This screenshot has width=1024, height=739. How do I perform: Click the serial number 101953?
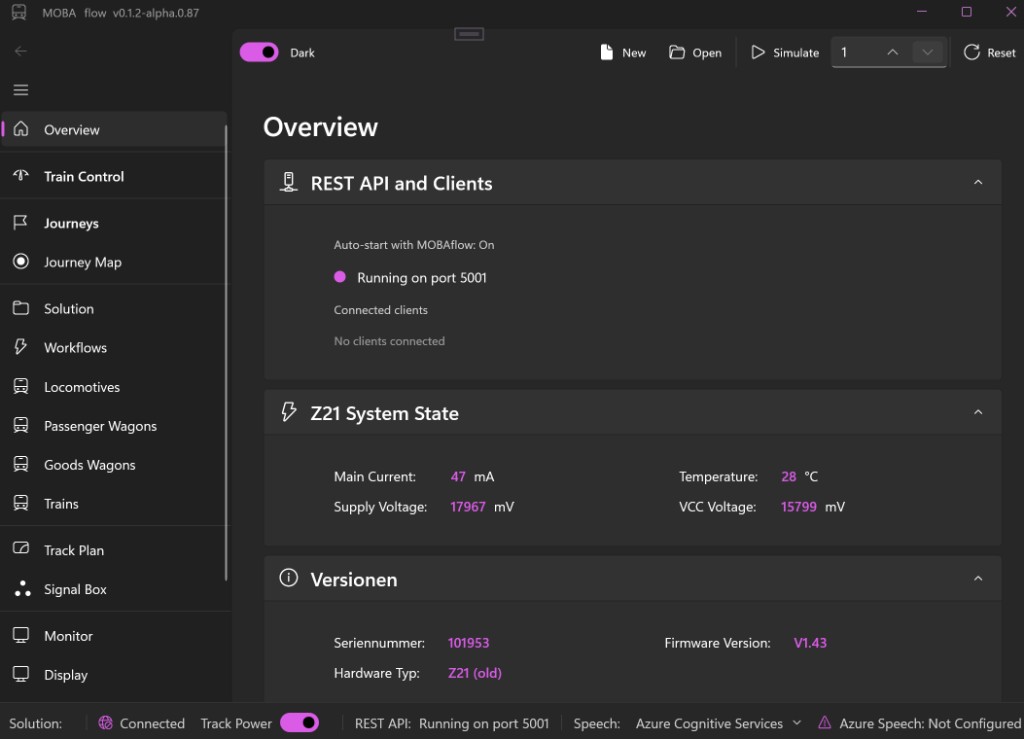click(468, 643)
